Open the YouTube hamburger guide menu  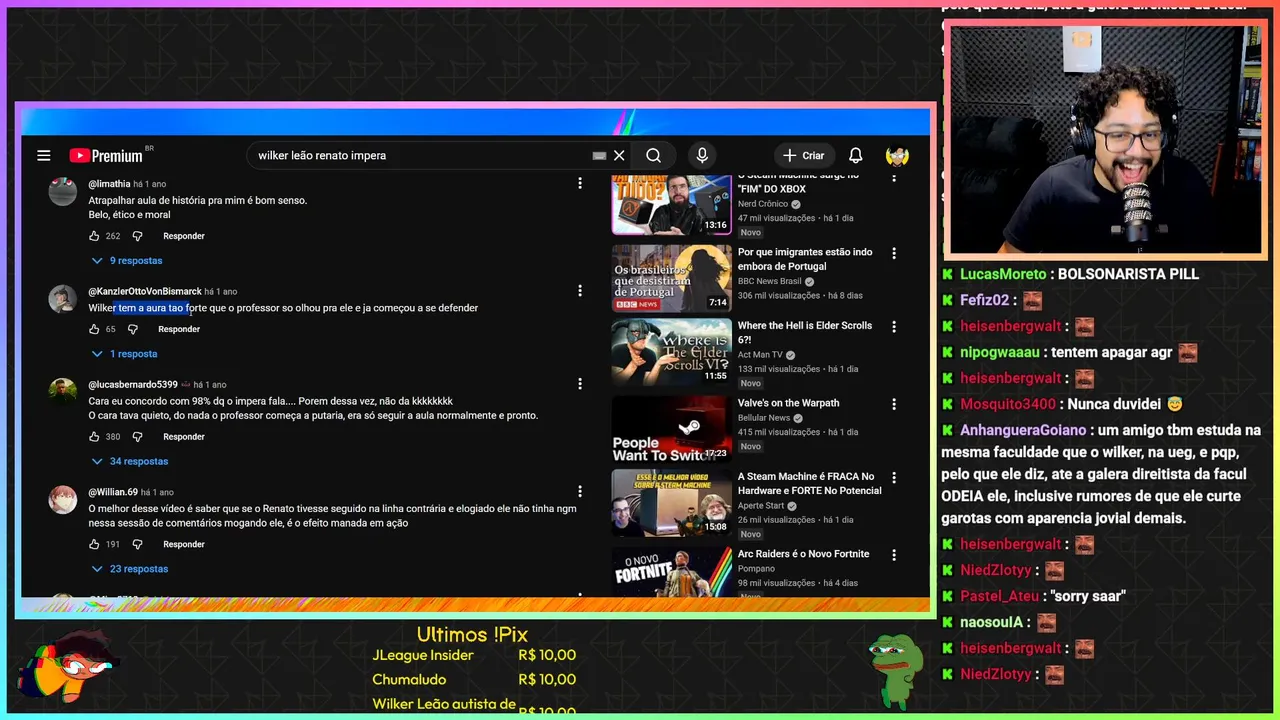[x=44, y=155]
